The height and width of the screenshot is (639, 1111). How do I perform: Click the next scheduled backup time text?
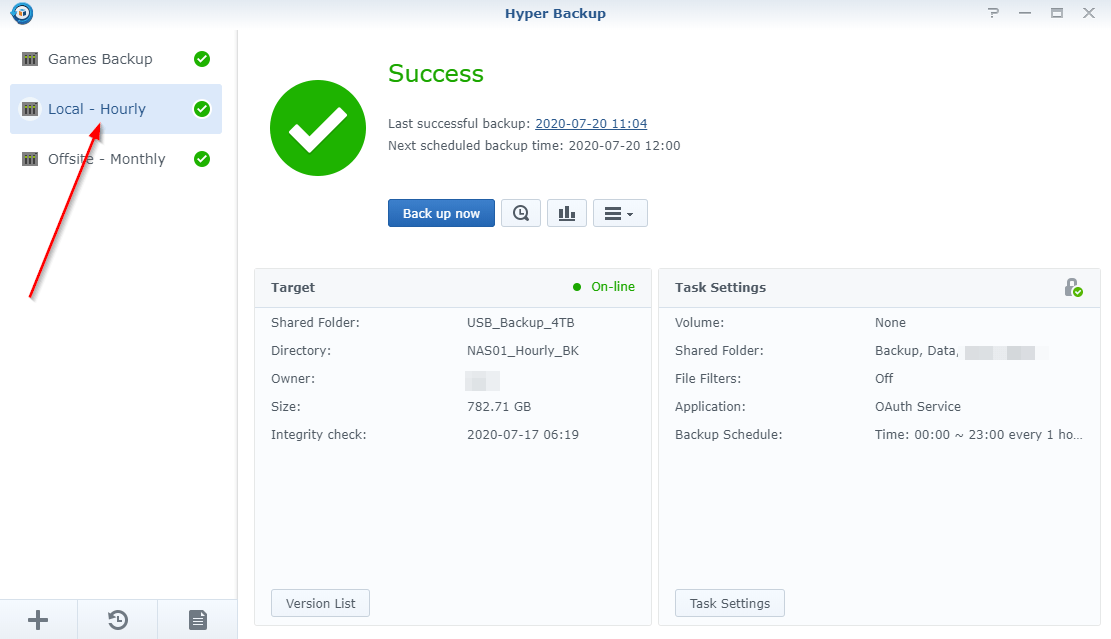click(x=534, y=145)
